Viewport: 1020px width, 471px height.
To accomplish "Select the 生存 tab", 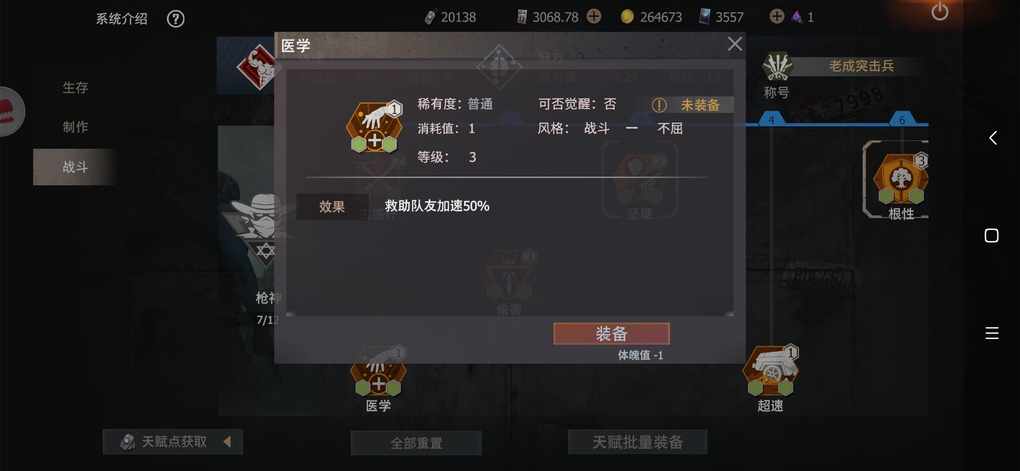I will coord(75,88).
